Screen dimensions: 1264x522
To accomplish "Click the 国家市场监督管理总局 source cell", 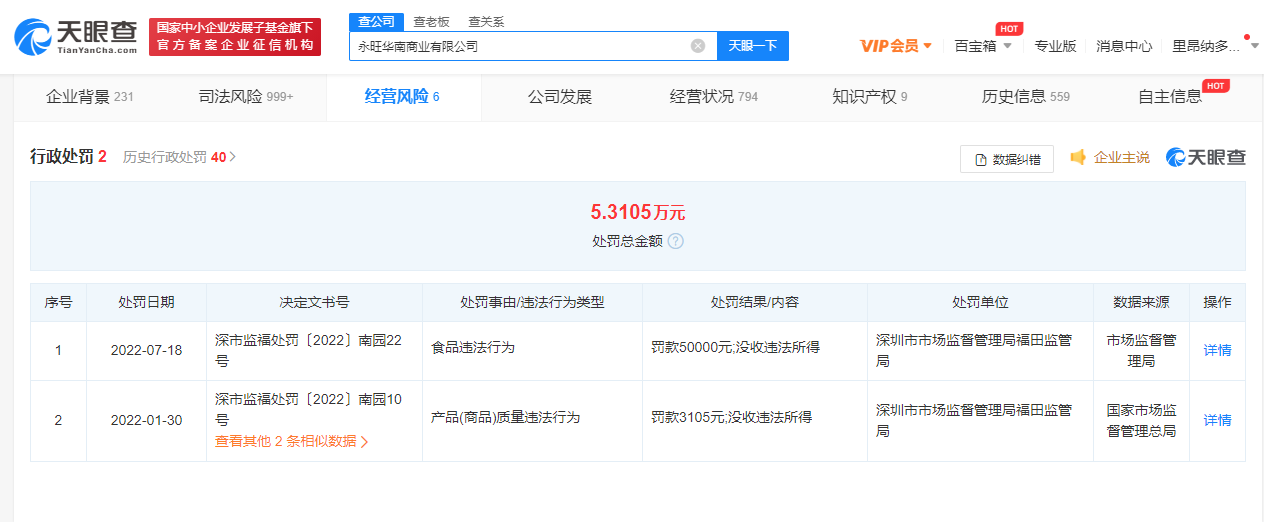I will 1141,421.
